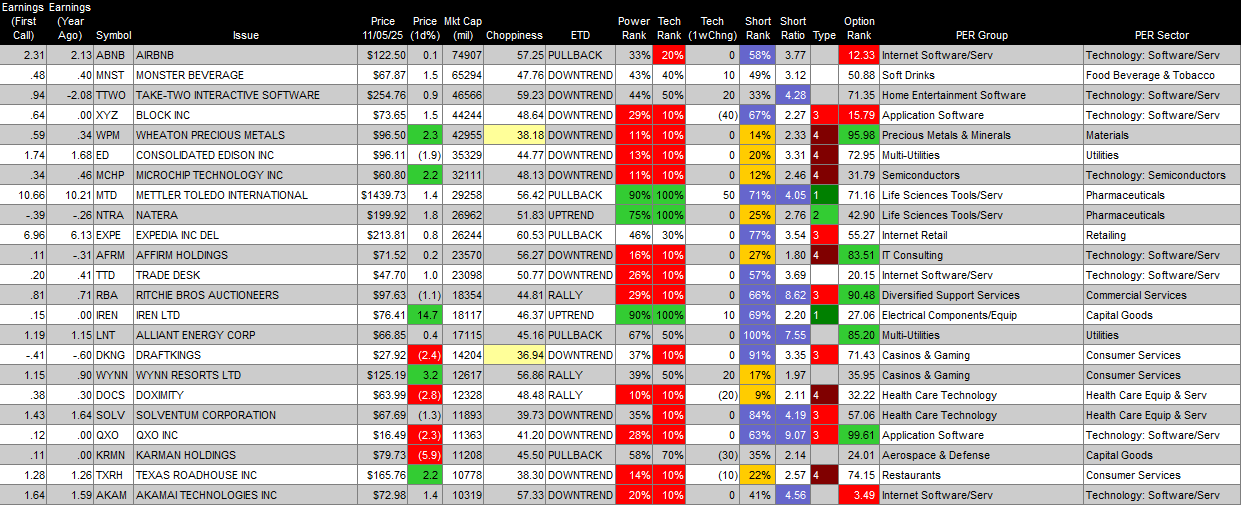
Task: Select DRAFTKINGS yellow choppiness 36.94
Action: coord(515,355)
